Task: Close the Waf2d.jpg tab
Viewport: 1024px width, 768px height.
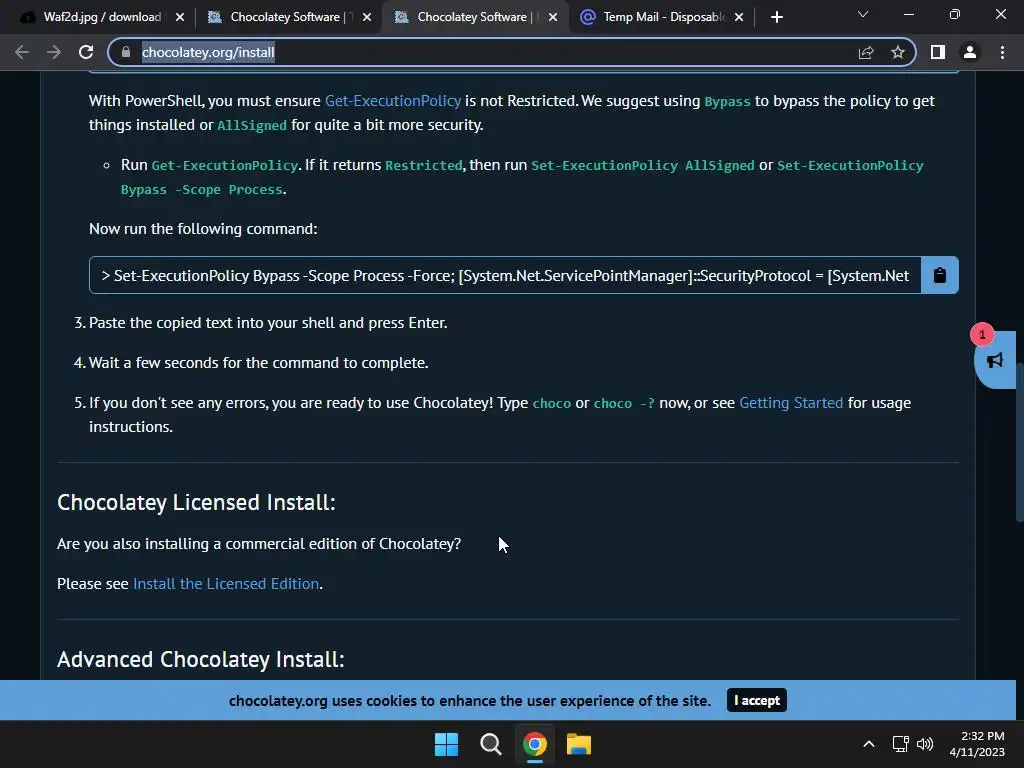Action: click(180, 17)
